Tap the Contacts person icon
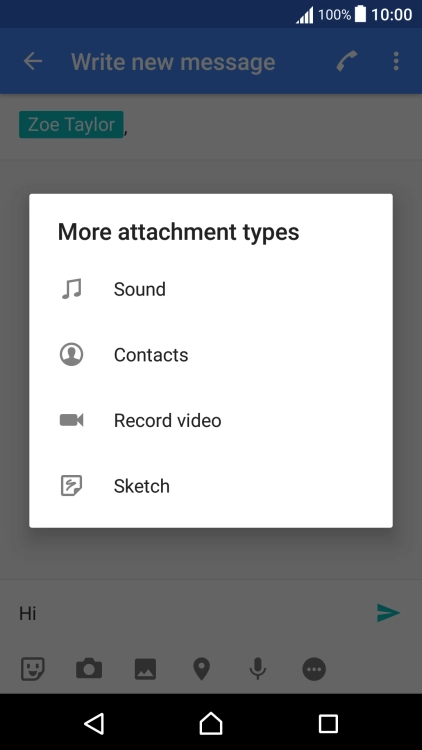 click(x=72, y=355)
